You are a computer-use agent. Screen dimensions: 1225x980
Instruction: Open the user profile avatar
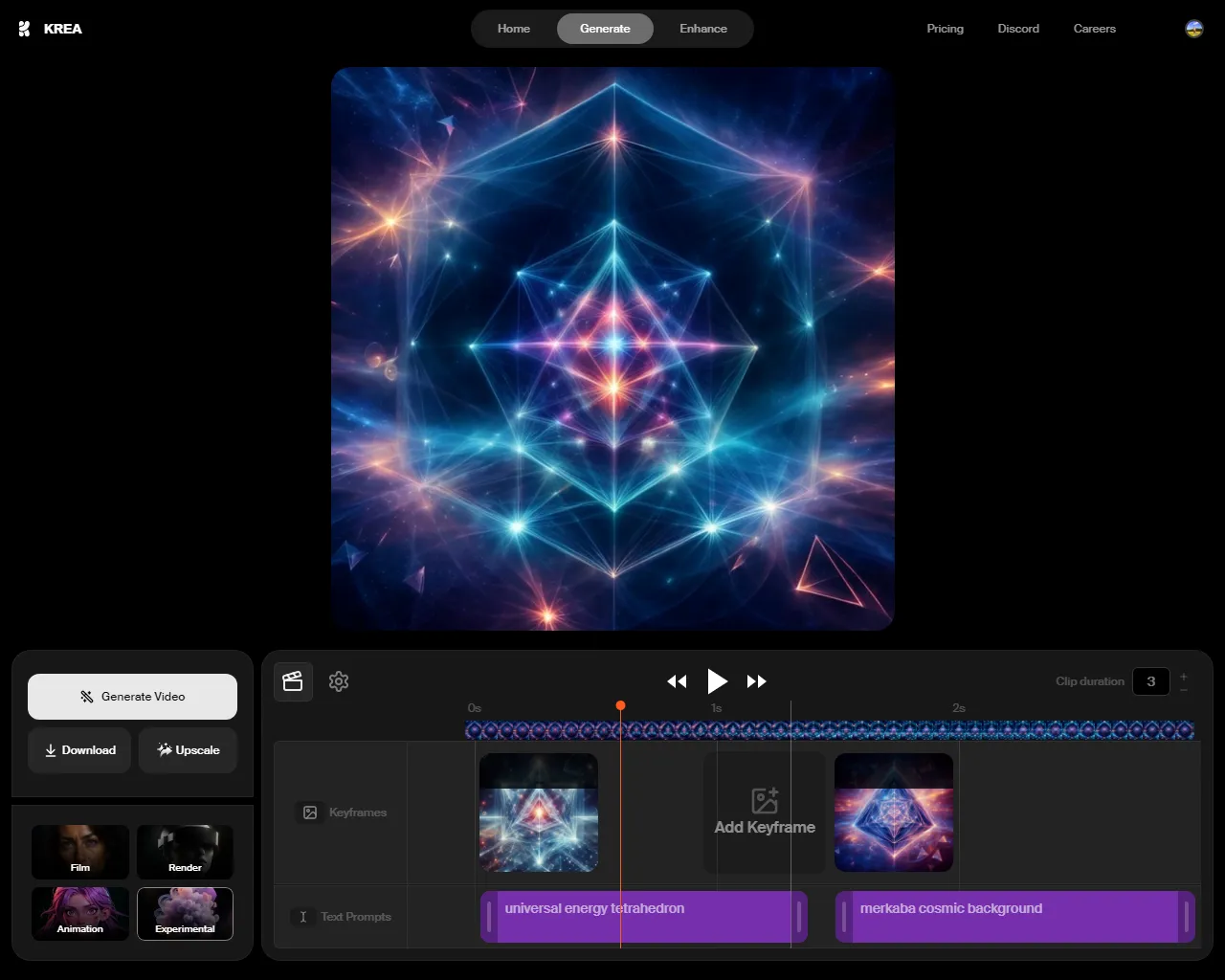pyautogui.click(x=1194, y=29)
